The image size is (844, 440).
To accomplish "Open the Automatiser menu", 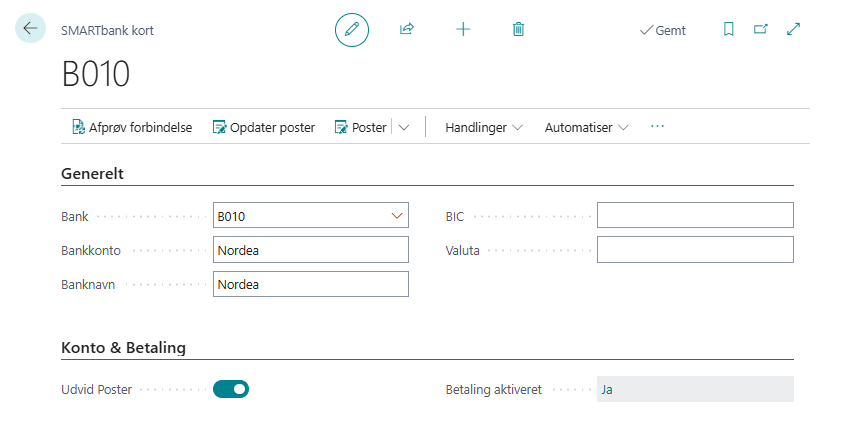I will pyautogui.click(x=586, y=128).
